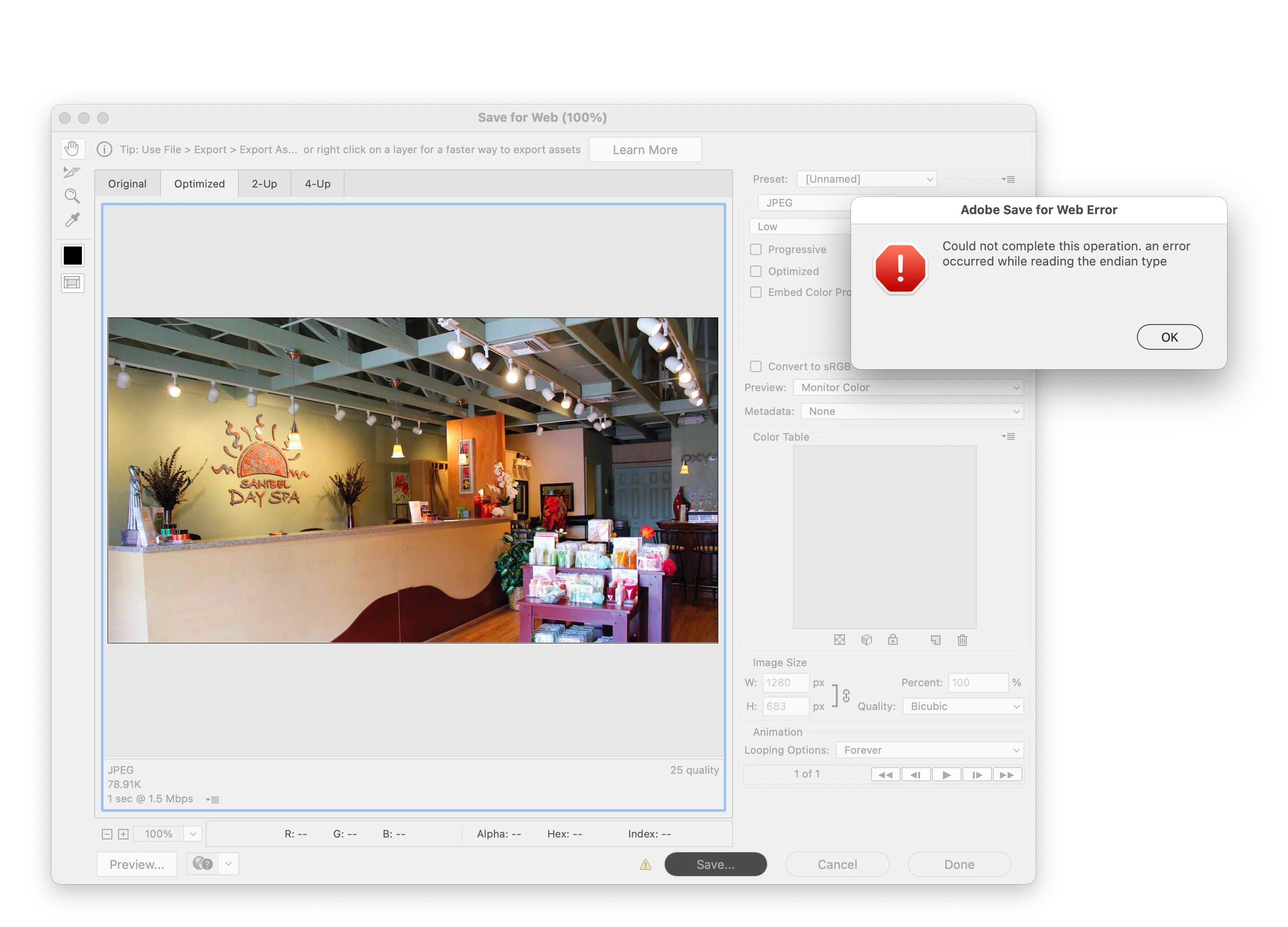Viewport: 1288px width, 927px height.
Task: Click the color table trash icon
Action: pyautogui.click(x=962, y=641)
